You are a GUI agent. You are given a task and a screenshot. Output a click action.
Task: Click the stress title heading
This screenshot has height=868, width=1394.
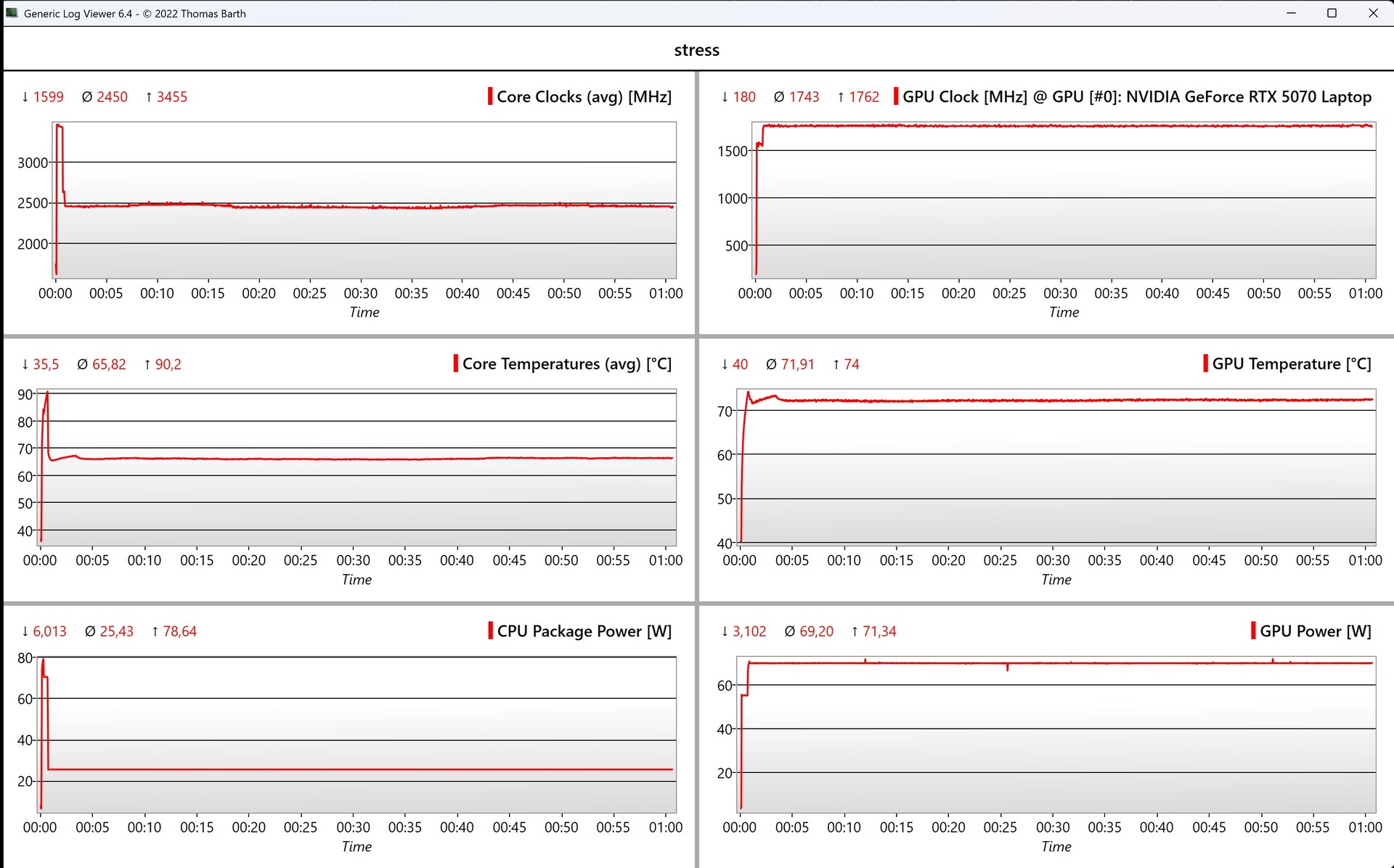click(x=696, y=50)
